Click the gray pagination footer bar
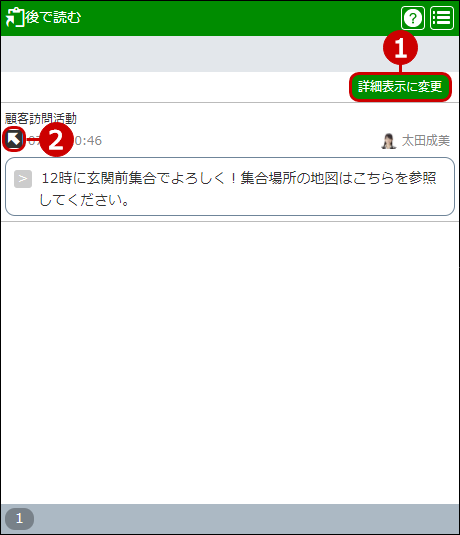The height and width of the screenshot is (535, 460). (230, 519)
